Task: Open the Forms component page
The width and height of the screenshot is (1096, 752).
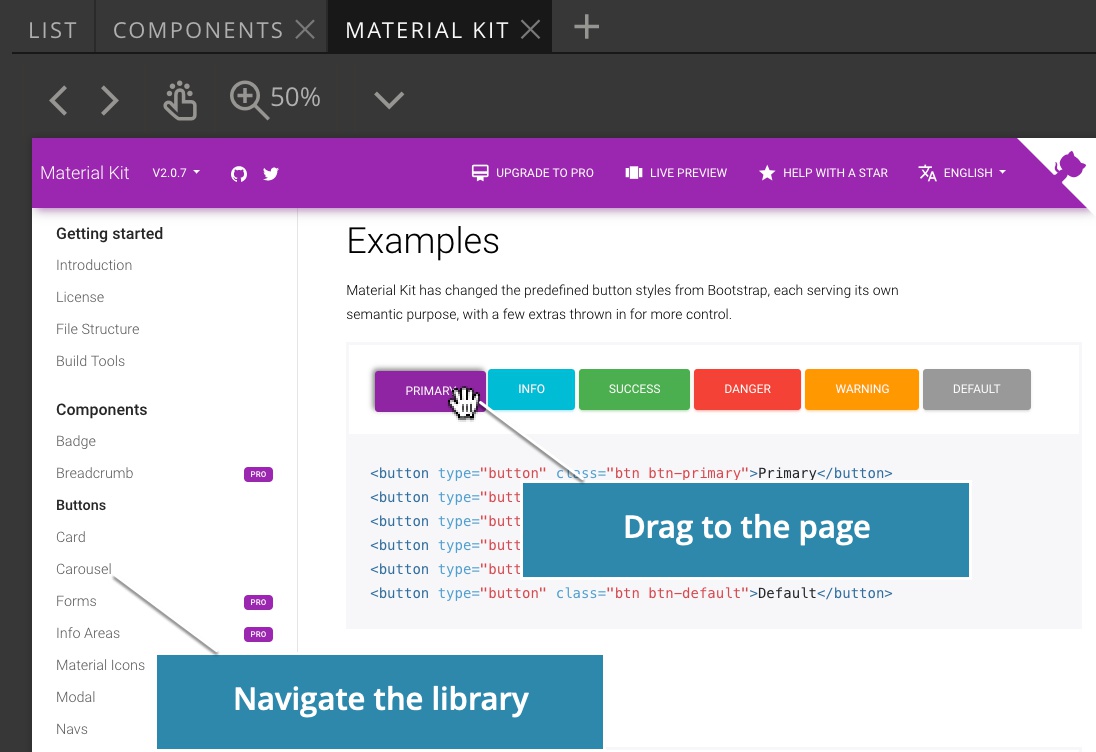Action: point(76,601)
